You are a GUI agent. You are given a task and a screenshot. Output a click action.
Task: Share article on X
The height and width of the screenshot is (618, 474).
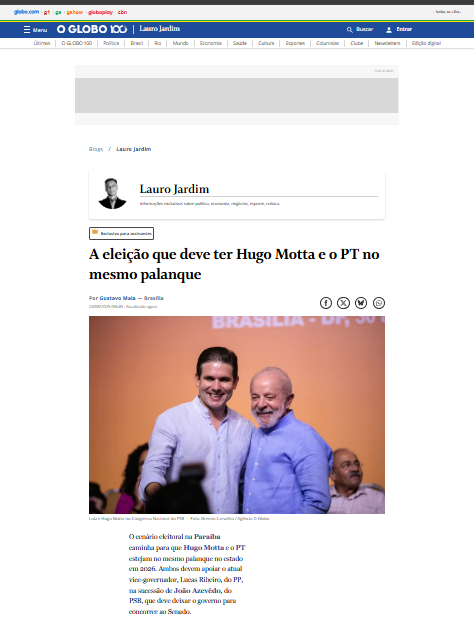(x=344, y=303)
